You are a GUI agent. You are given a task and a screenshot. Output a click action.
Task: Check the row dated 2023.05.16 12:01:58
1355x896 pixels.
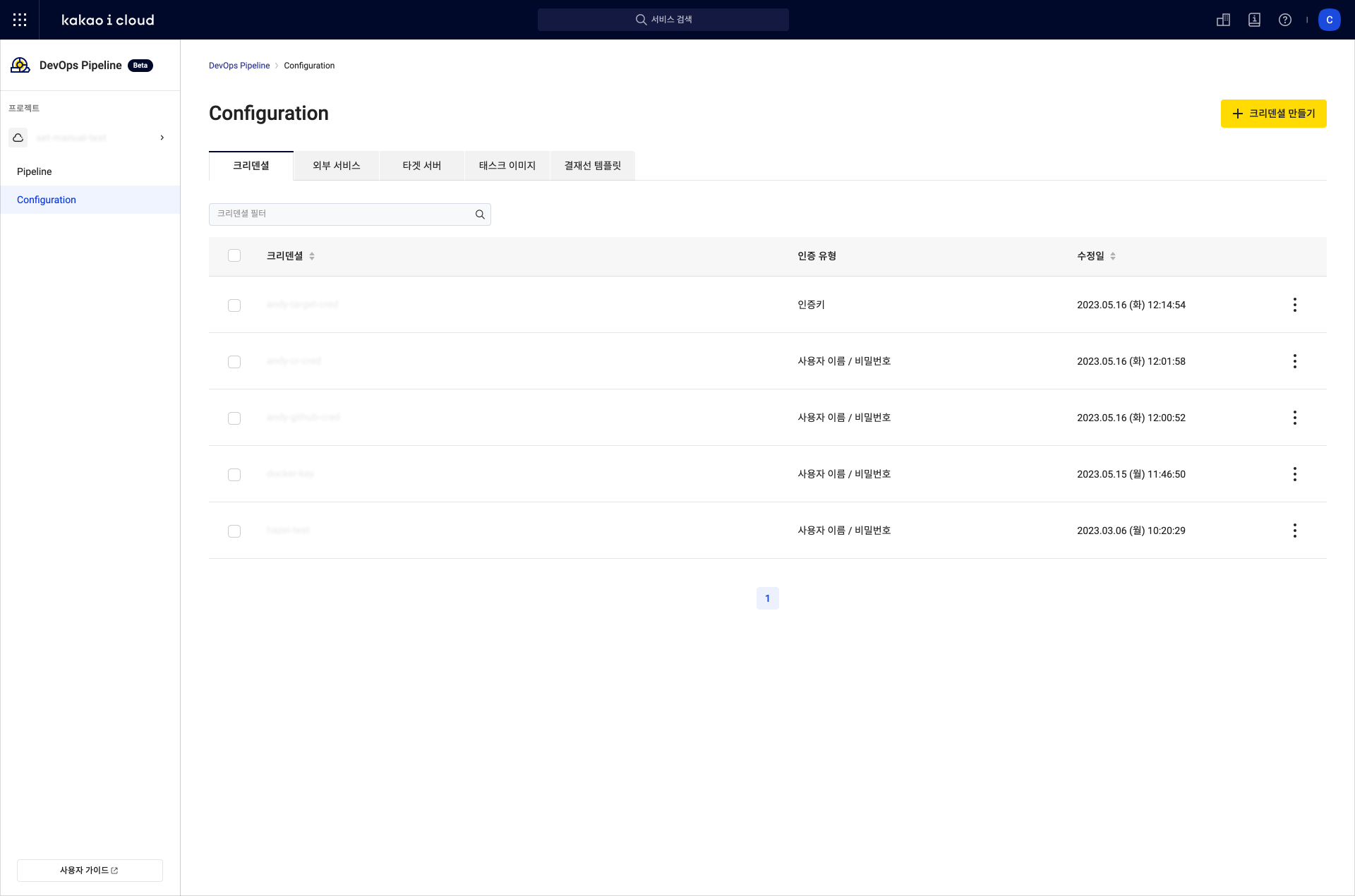(x=234, y=362)
